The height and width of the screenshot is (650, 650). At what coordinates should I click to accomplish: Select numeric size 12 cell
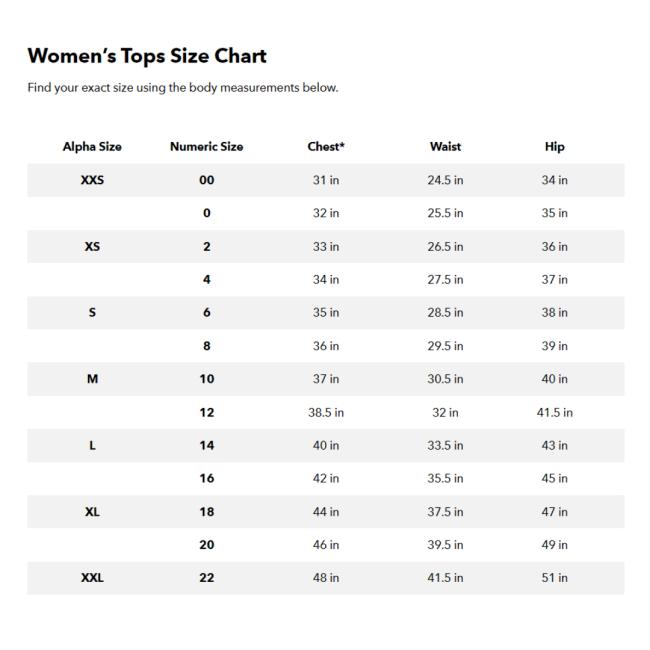click(x=206, y=412)
